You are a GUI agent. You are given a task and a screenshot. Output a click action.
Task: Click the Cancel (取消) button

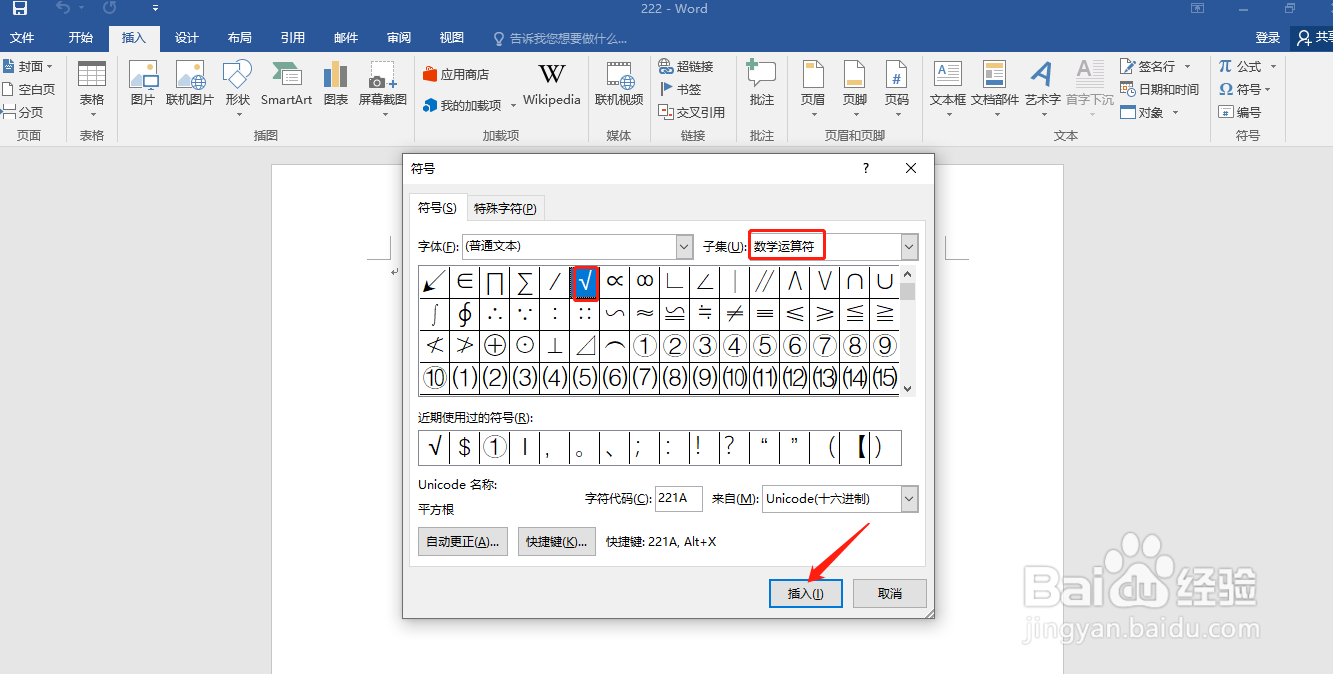pos(890,593)
